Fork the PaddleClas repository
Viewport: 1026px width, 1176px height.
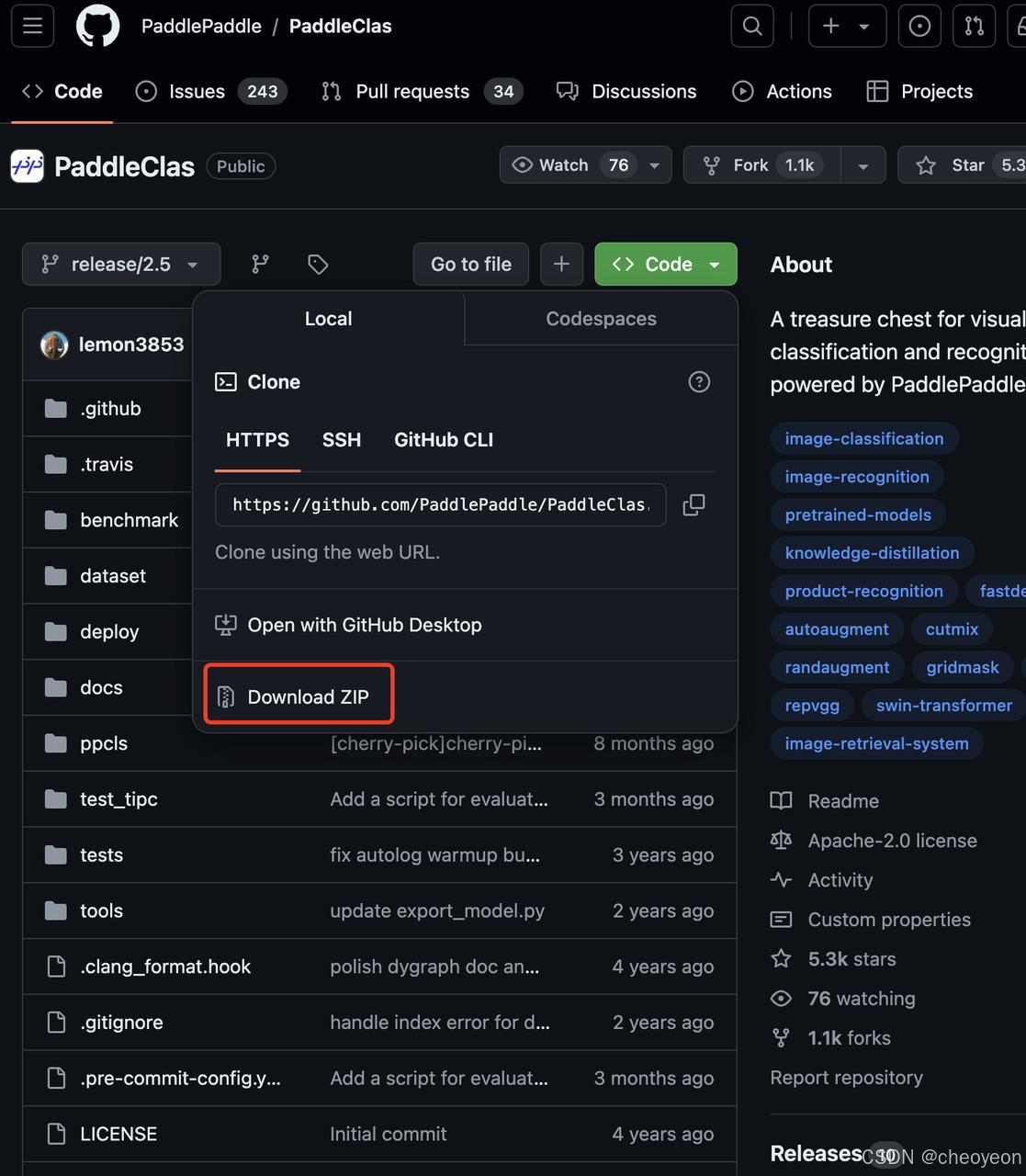762,165
